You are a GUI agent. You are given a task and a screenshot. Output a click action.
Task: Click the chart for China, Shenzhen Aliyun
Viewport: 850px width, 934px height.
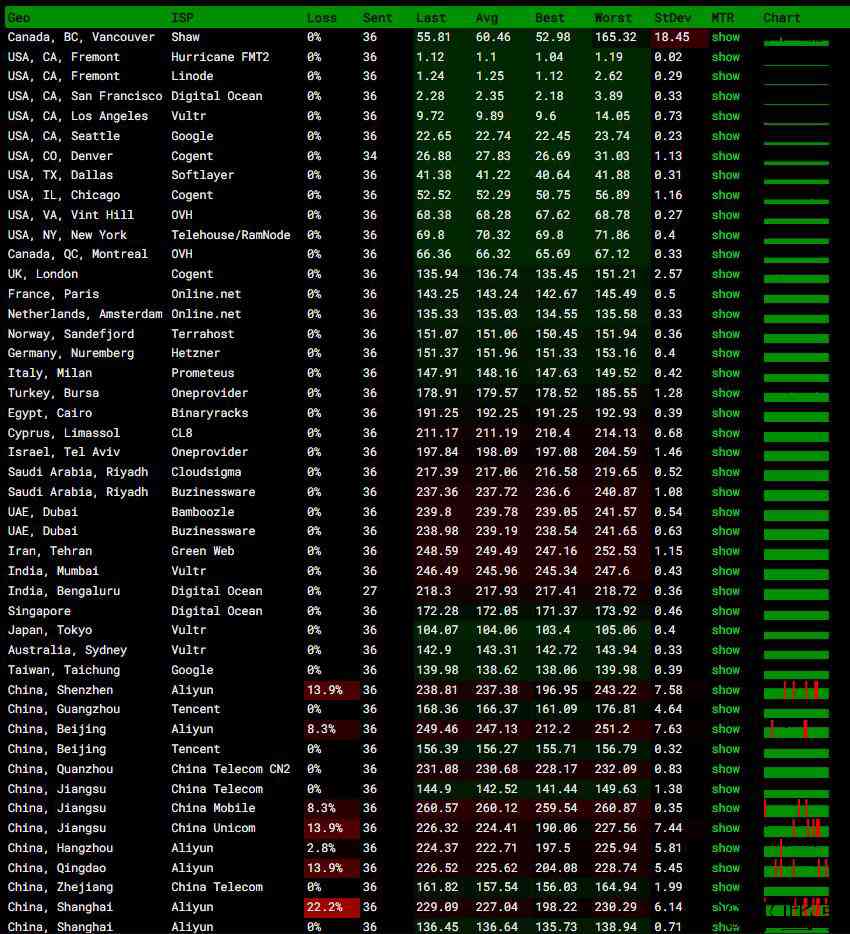(x=796, y=690)
